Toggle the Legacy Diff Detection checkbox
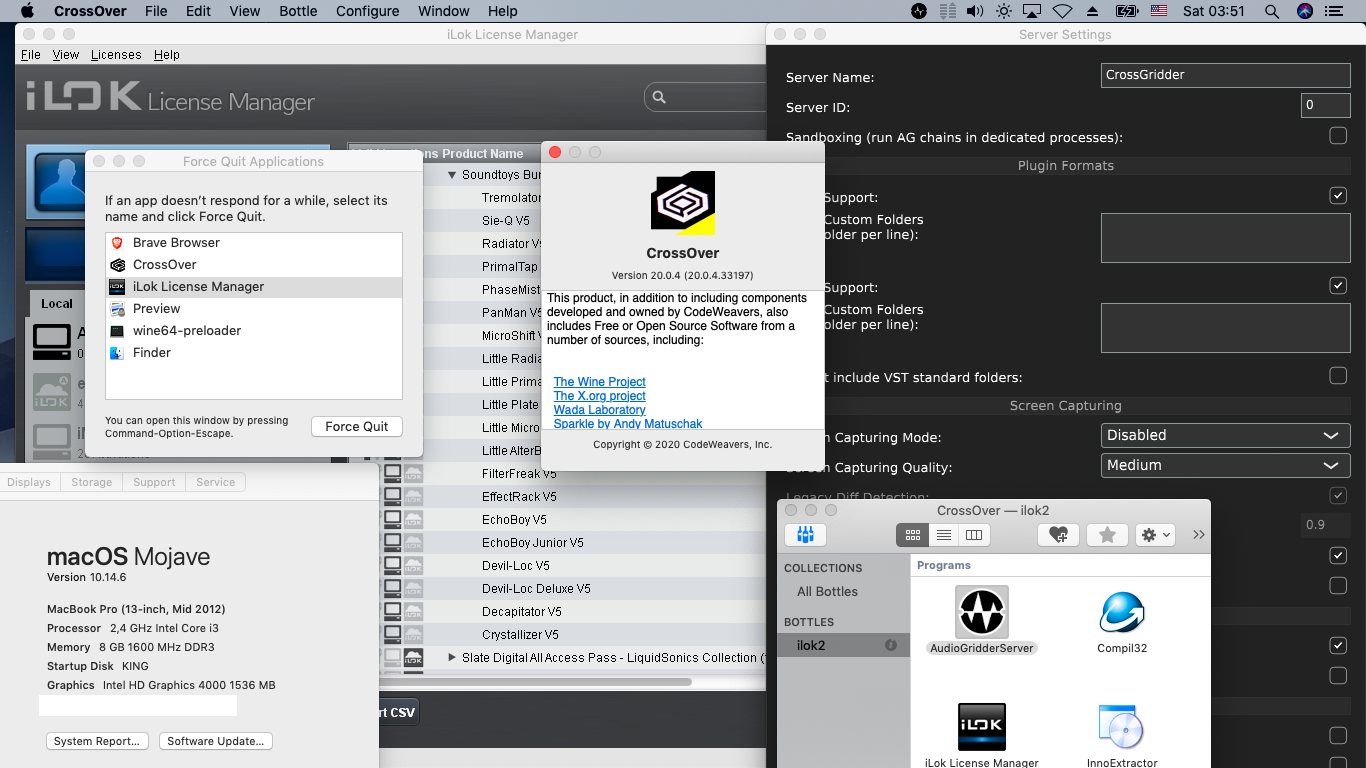This screenshot has height=768, width=1366. point(1338,495)
